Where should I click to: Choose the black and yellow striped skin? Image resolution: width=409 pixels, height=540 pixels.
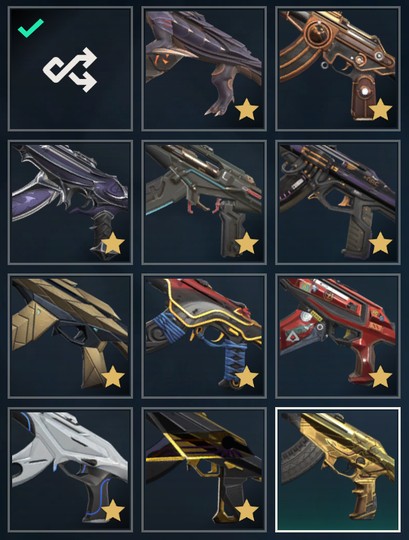(x=204, y=470)
